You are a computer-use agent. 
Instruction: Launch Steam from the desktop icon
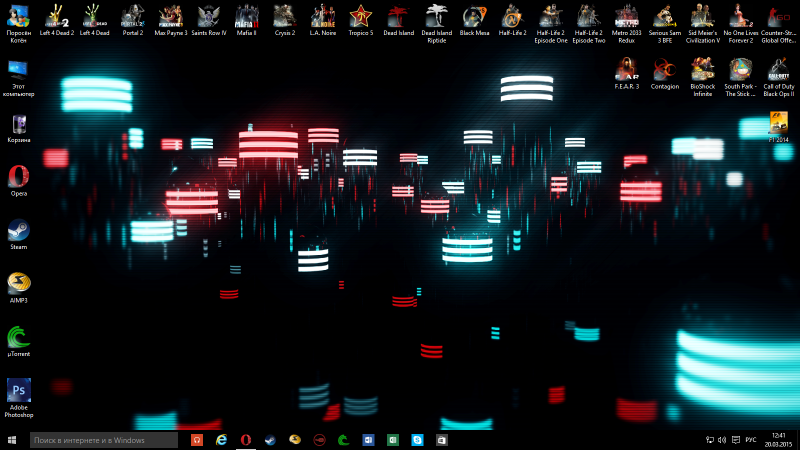point(19,235)
